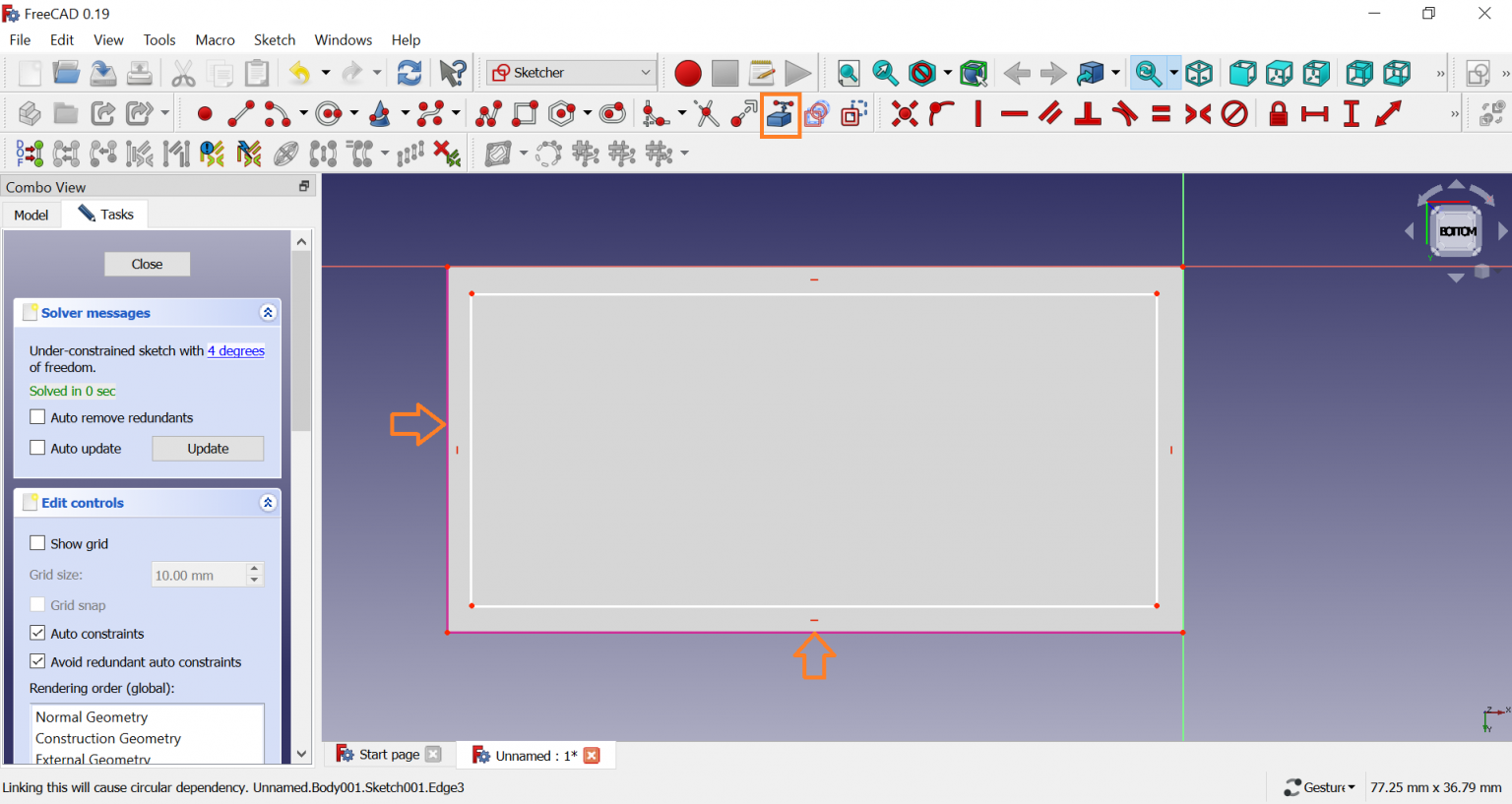Image resolution: width=1512 pixels, height=804 pixels.
Task: Toggle Auto remove redundants checkbox
Action: point(37,417)
